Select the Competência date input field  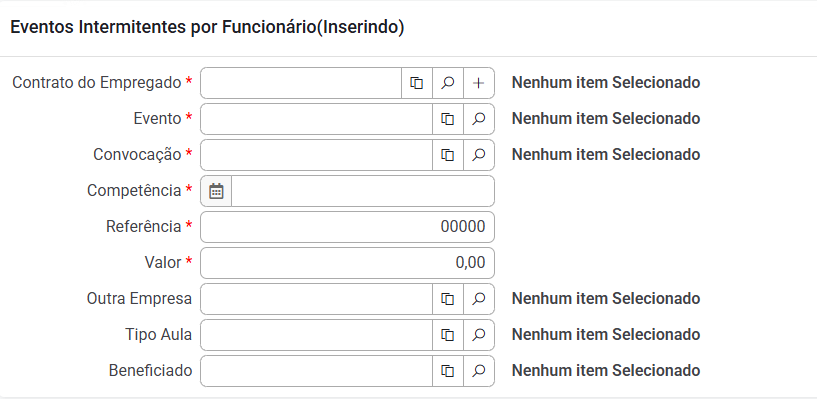coord(363,191)
